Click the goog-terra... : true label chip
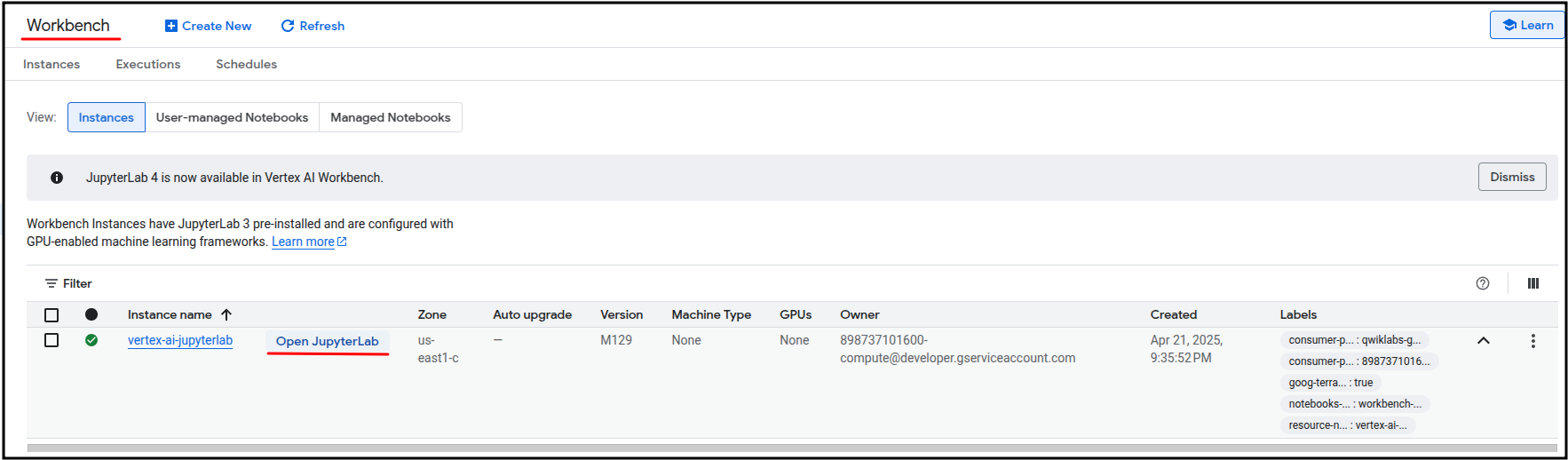The image size is (1568, 460). (1331, 383)
